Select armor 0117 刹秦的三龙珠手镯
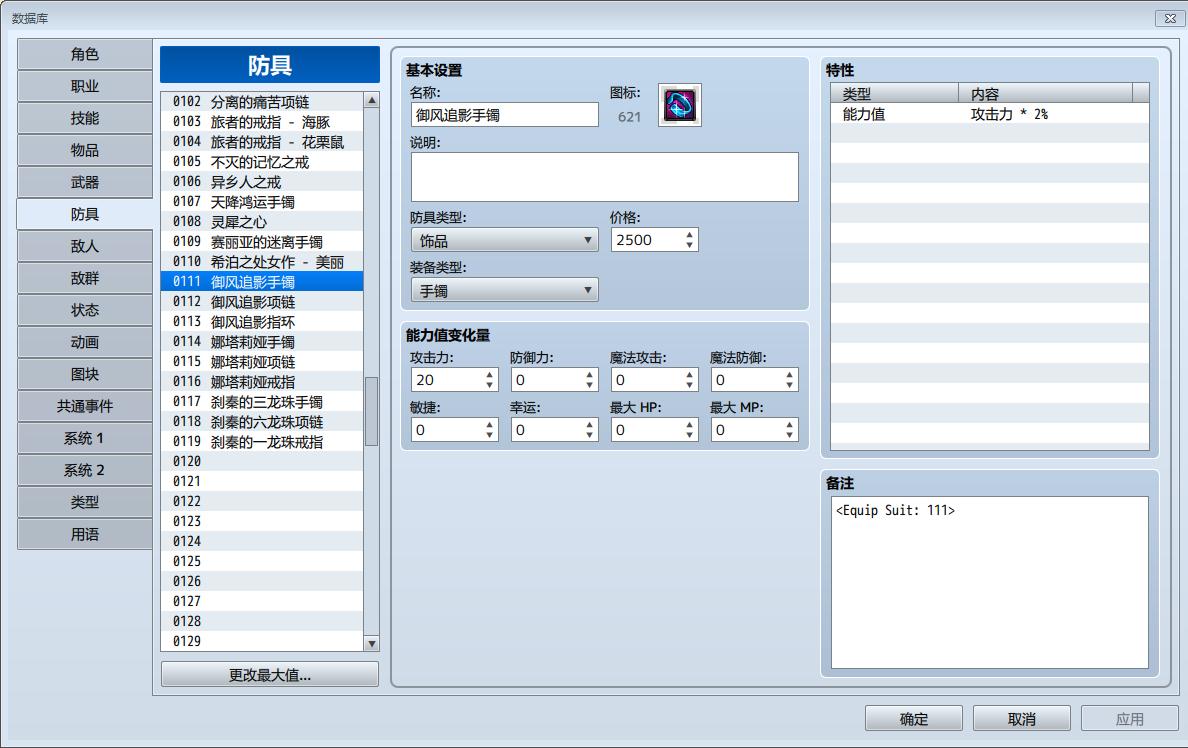The image size is (1188, 748). tap(262, 402)
